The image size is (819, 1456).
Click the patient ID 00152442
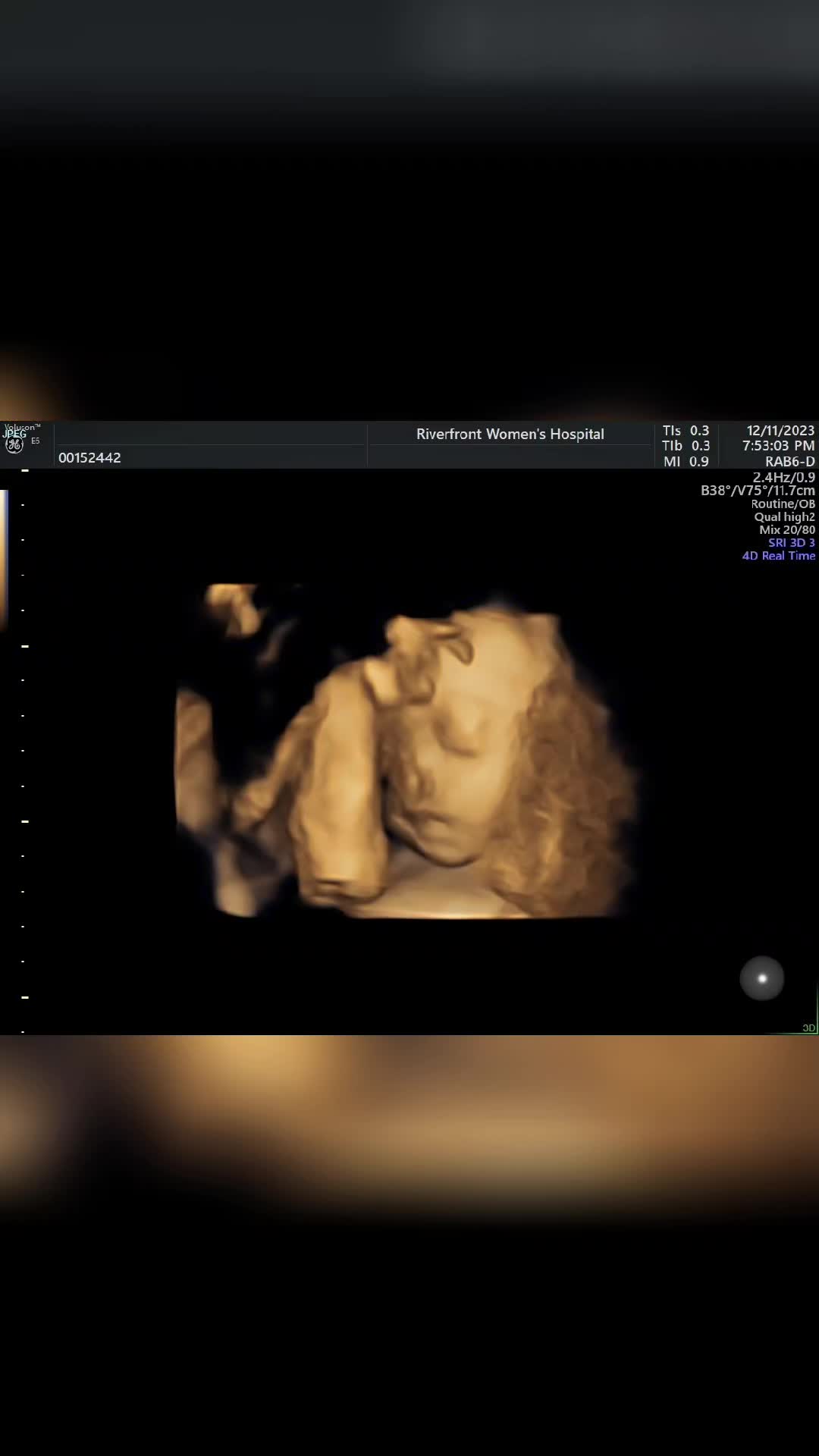(89, 457)
